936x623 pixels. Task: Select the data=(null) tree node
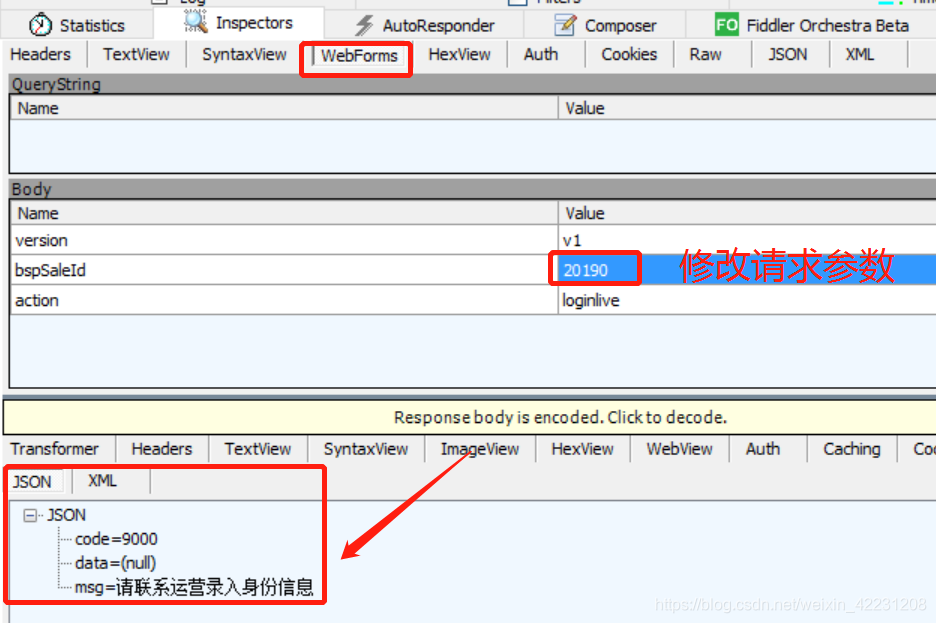[116, 563]
